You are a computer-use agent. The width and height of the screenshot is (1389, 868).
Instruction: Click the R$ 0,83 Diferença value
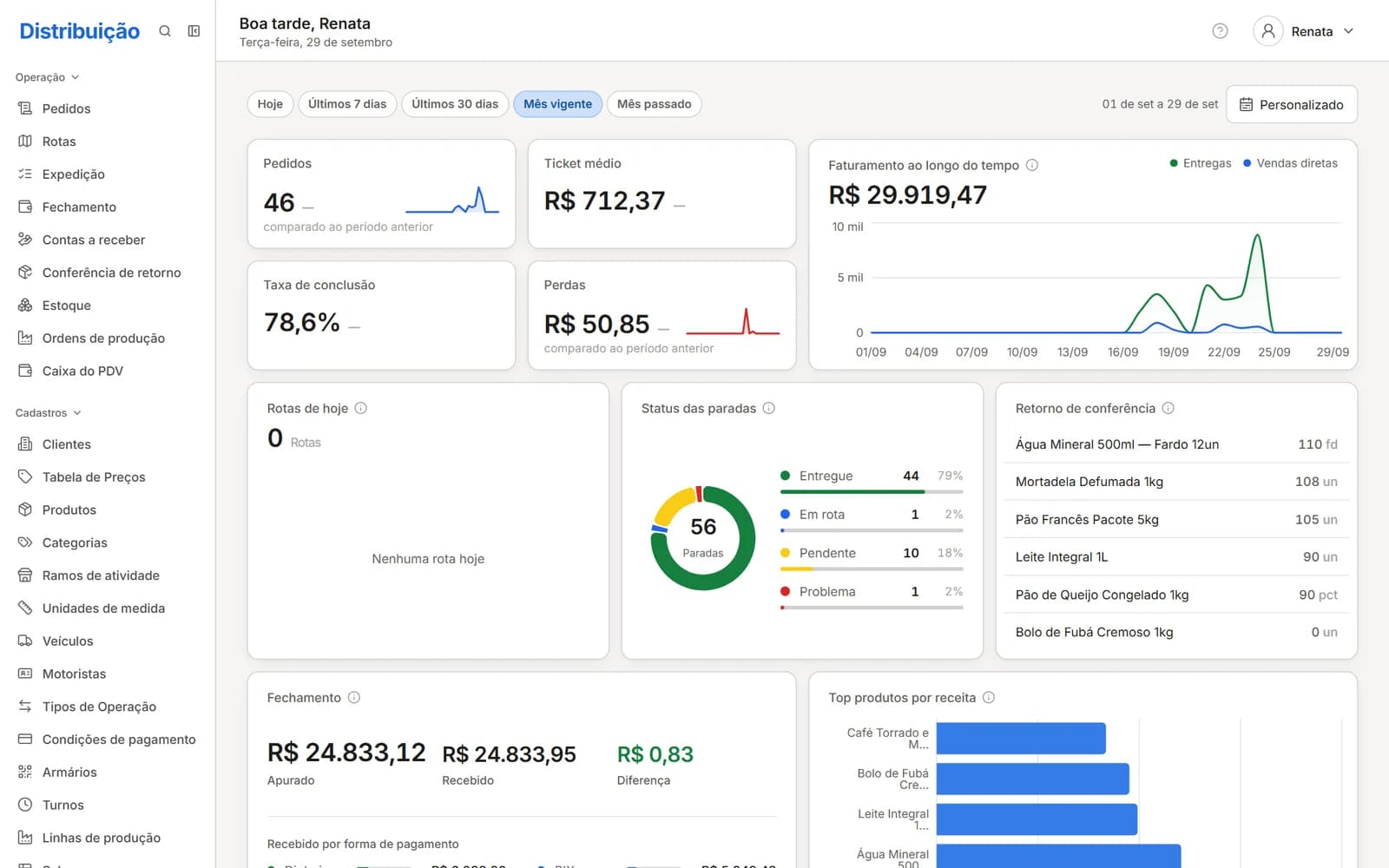click(655, 754)
